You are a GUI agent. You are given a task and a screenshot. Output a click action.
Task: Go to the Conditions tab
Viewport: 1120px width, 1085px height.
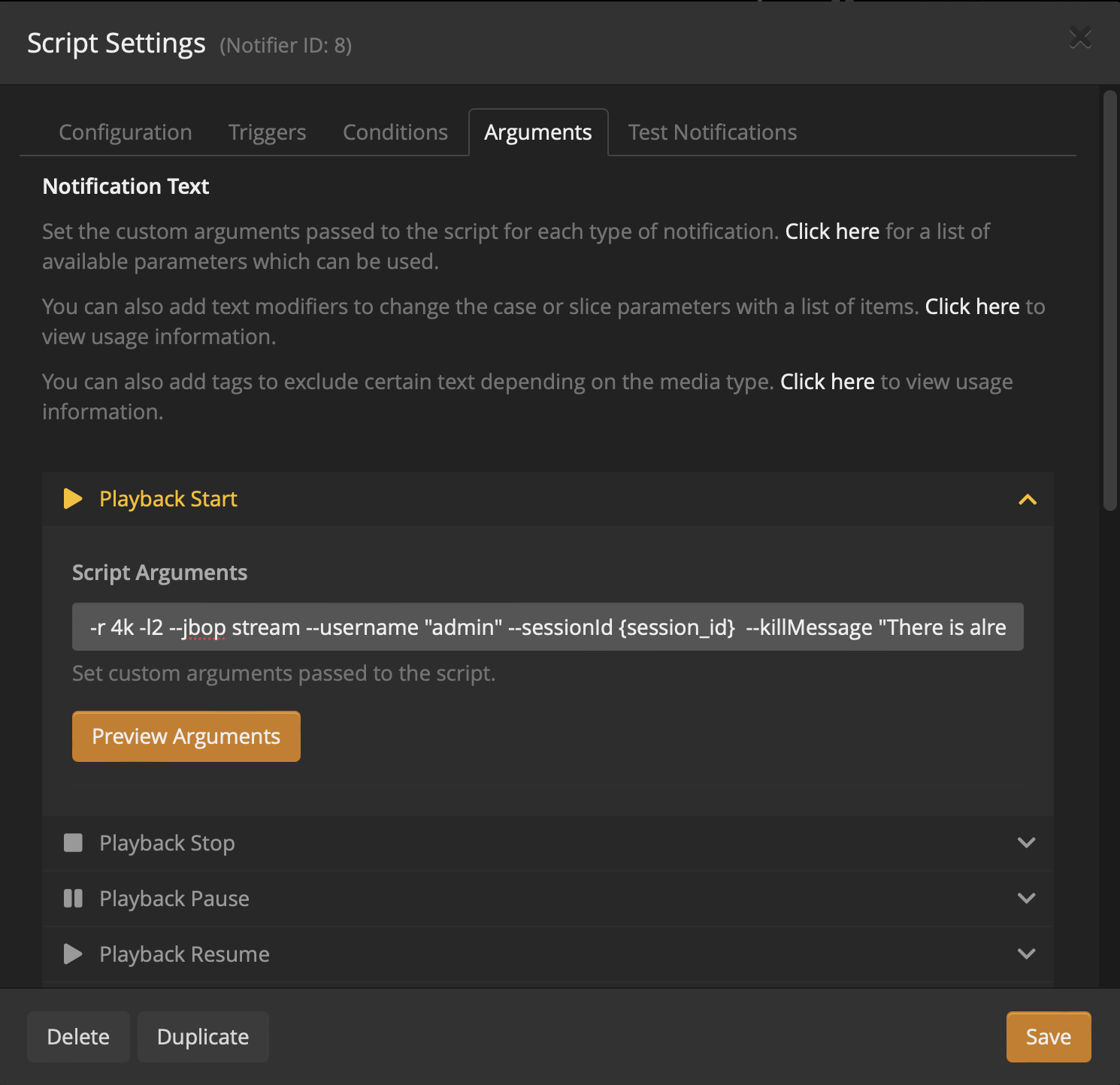coord(395,132)
